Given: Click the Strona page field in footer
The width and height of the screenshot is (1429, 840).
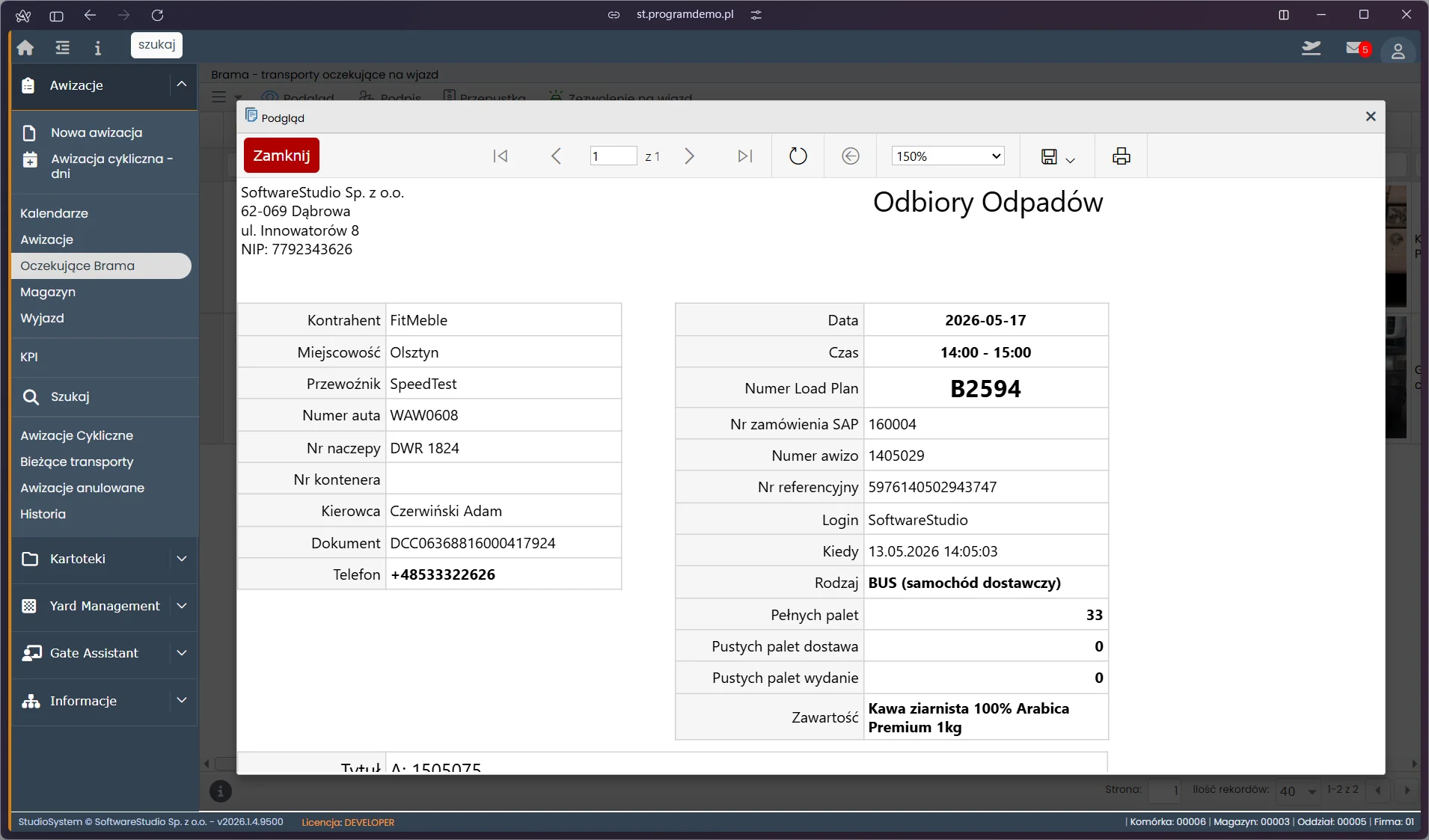Looking at the screenshot, I should [x=1165, y=791].
